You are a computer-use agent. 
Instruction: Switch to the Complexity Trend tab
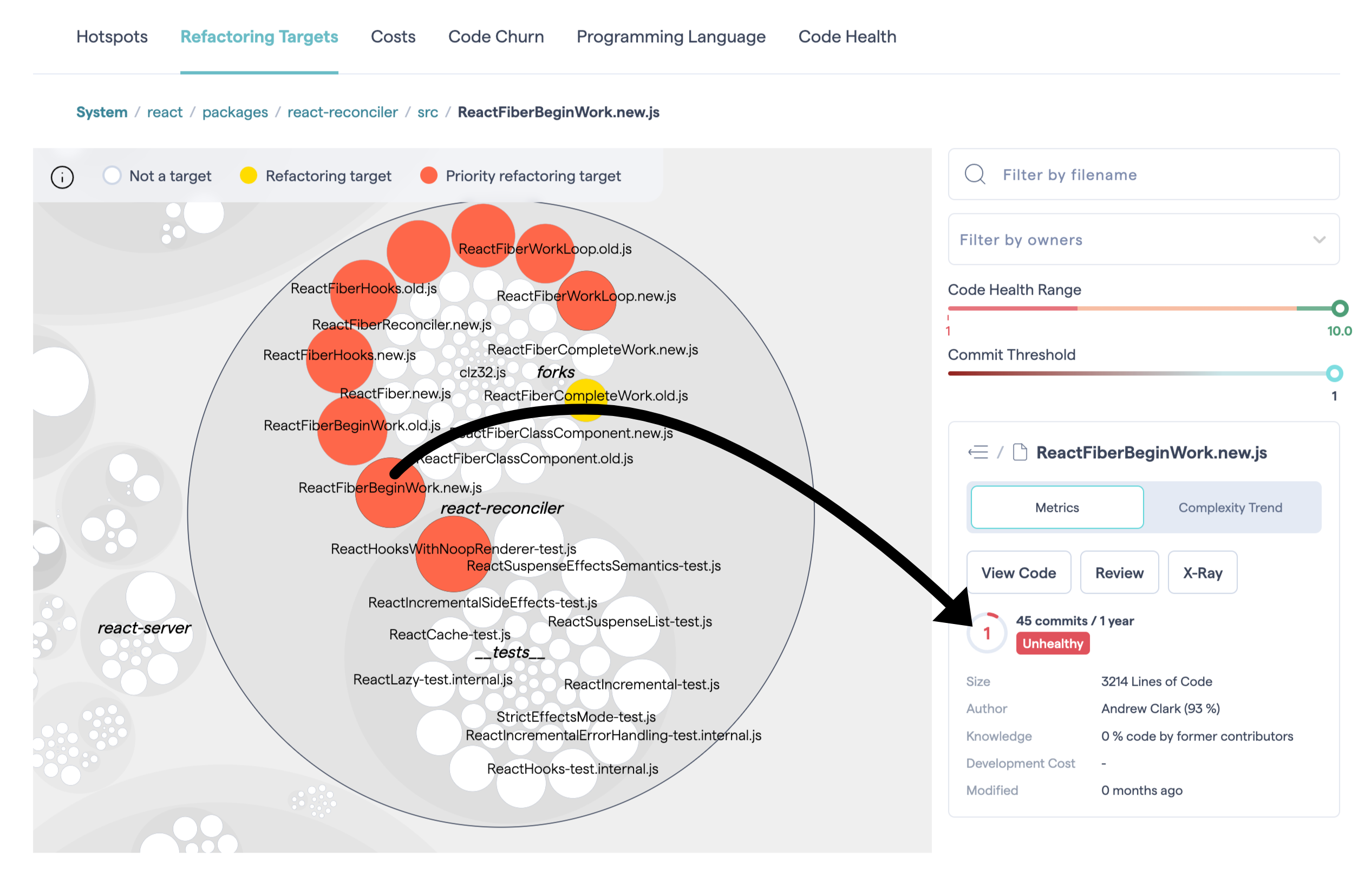1230,507
